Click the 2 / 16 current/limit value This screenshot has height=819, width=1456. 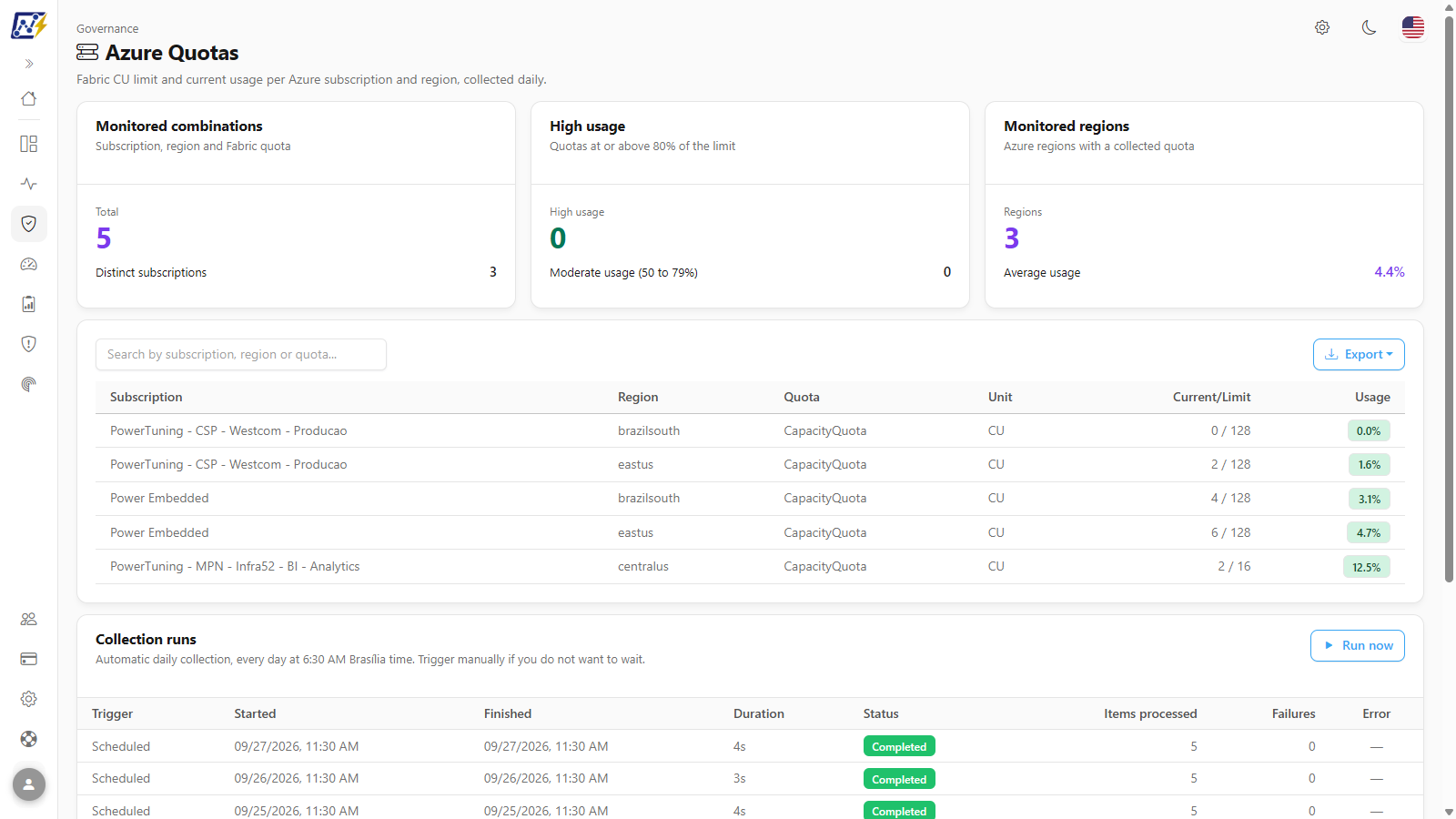(1234, 567)
